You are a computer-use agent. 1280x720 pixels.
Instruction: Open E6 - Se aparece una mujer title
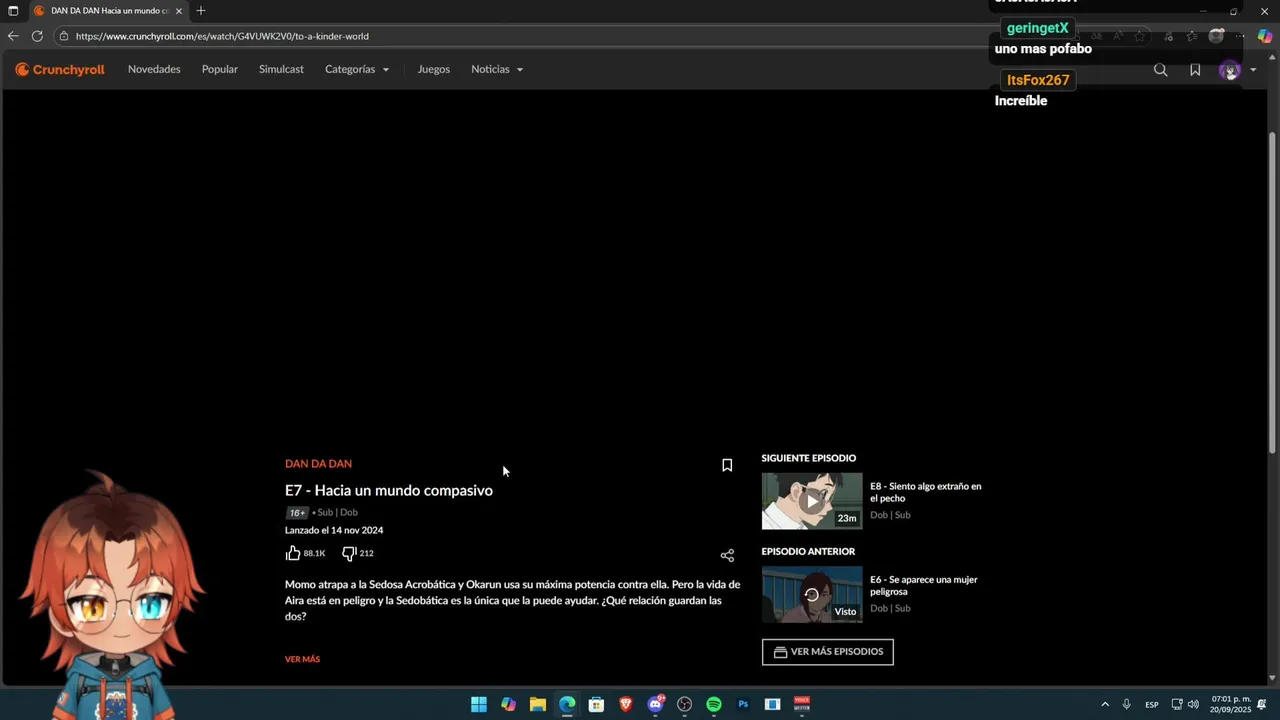[923, 585]
